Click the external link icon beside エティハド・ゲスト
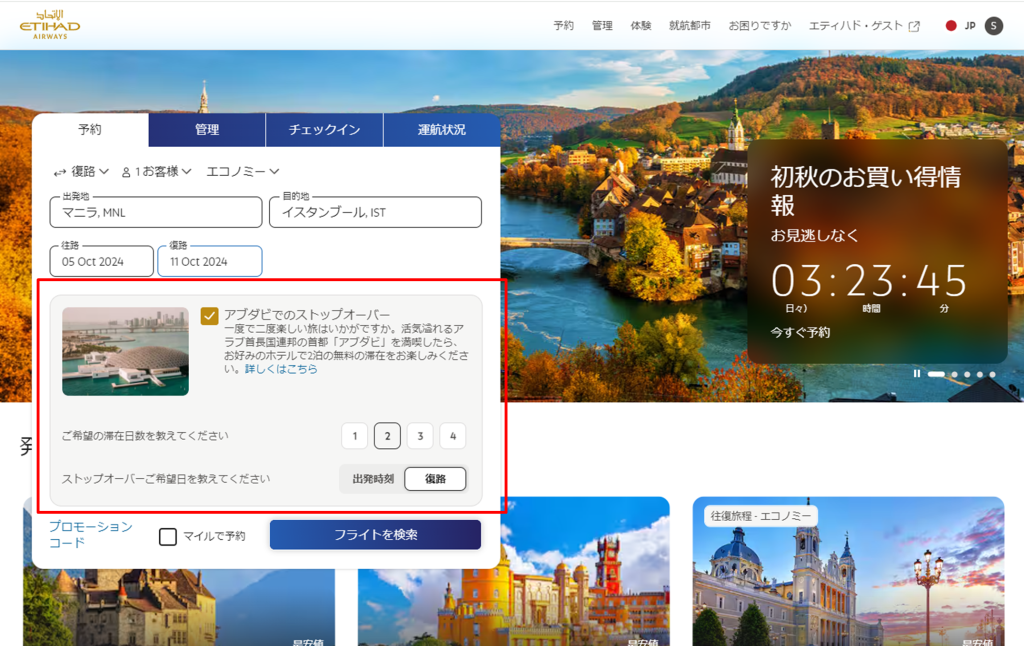This screenshot has width=1024, height=646. click(x=914, y=26)
